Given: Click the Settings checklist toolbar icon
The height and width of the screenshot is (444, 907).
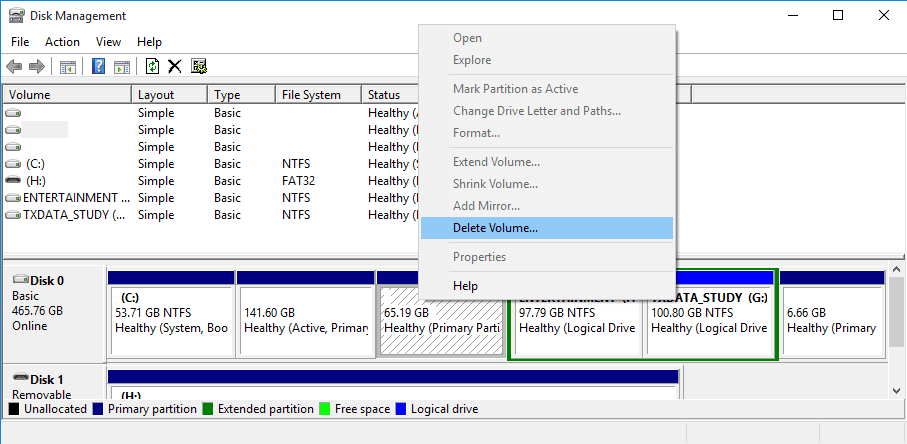Looking at the screenshot, I should [x=199, y=66].
